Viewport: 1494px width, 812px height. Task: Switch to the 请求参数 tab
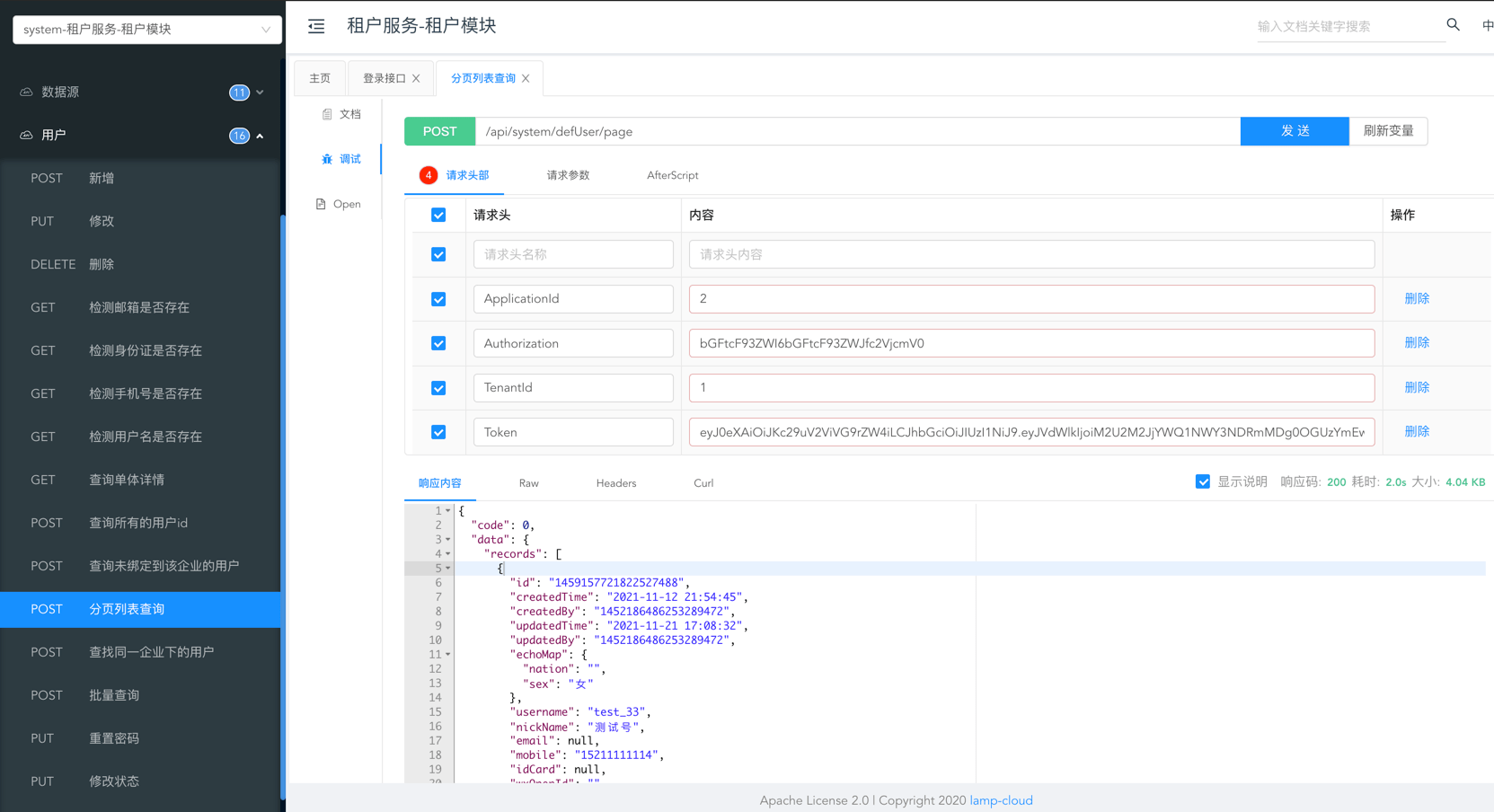[568, 175]
